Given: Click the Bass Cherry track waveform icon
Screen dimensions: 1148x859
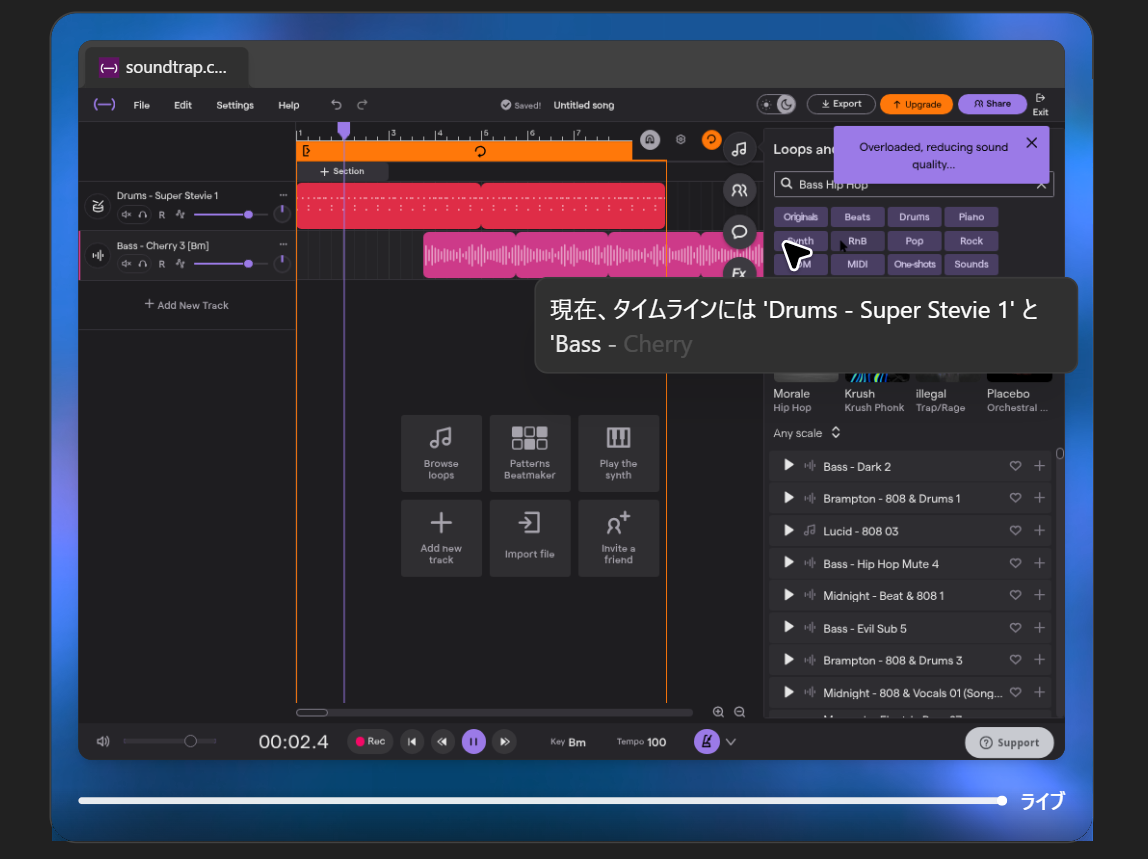Looking at the screenshot, I should [97, 256].
